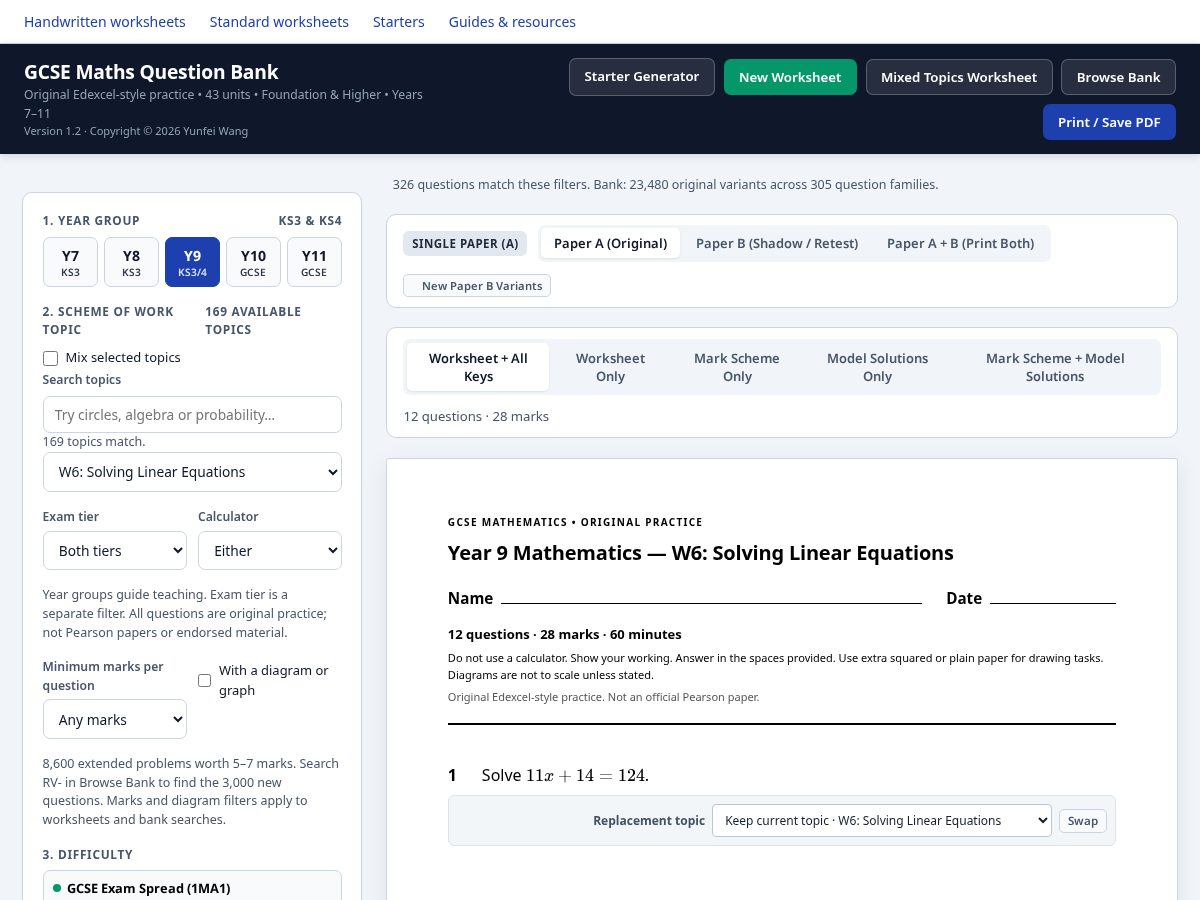Click Starter Generator button
This screenshot has width=1200, height=900.
[x=642, y=77]
